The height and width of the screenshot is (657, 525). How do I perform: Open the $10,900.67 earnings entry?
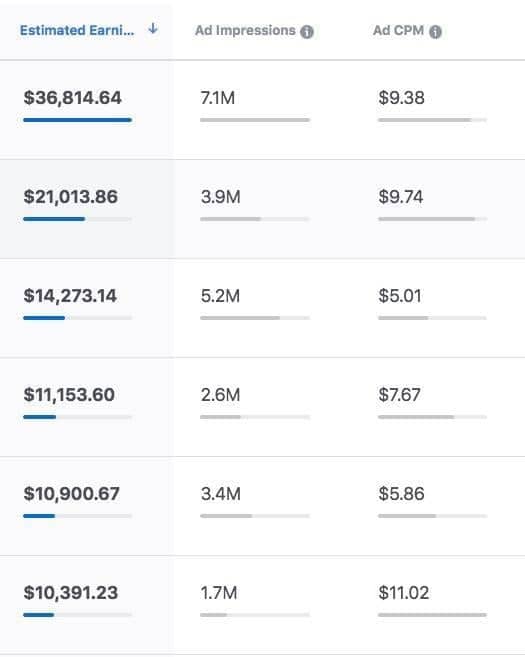(72, 494)
